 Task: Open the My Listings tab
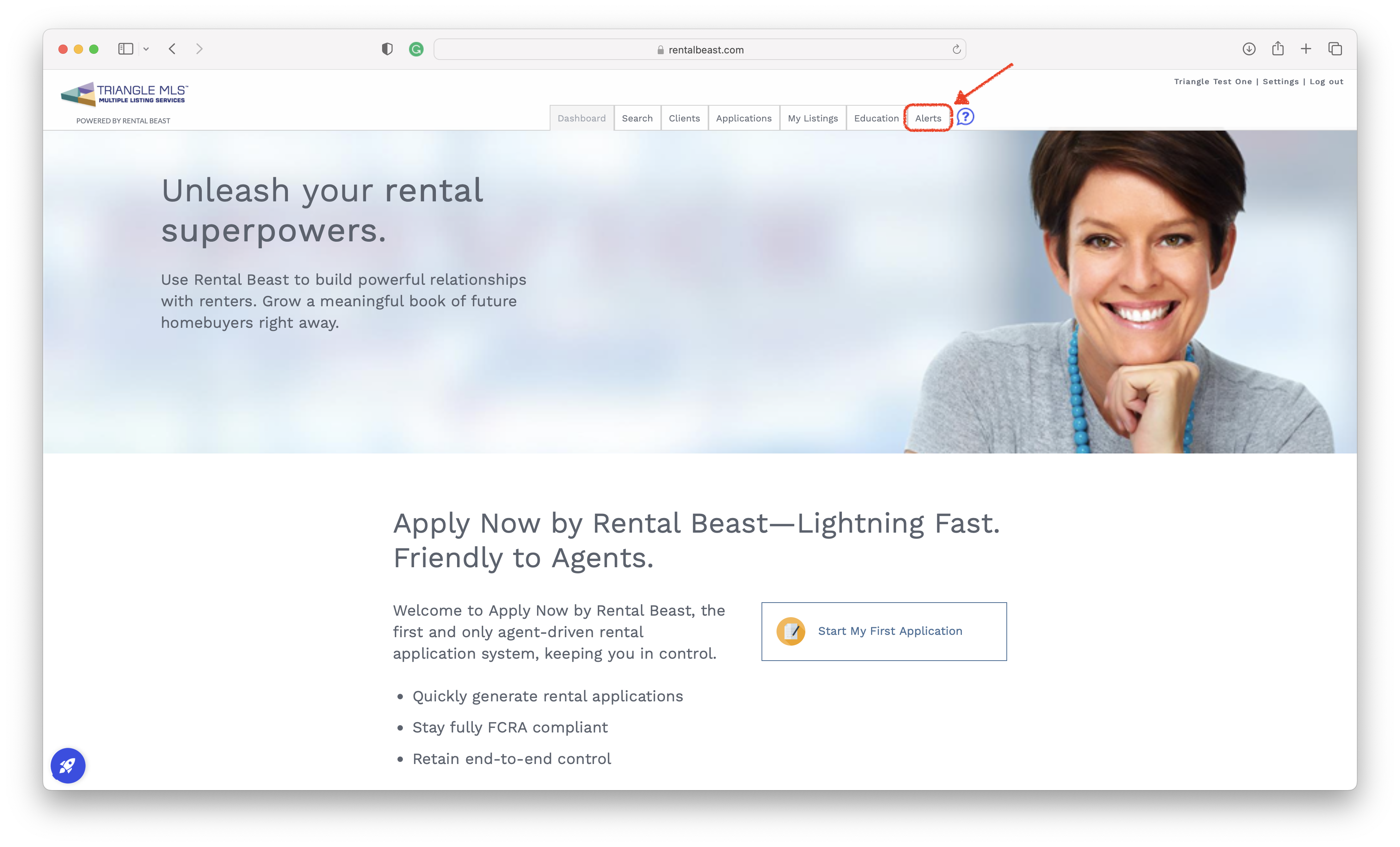[x=813, y=118]
